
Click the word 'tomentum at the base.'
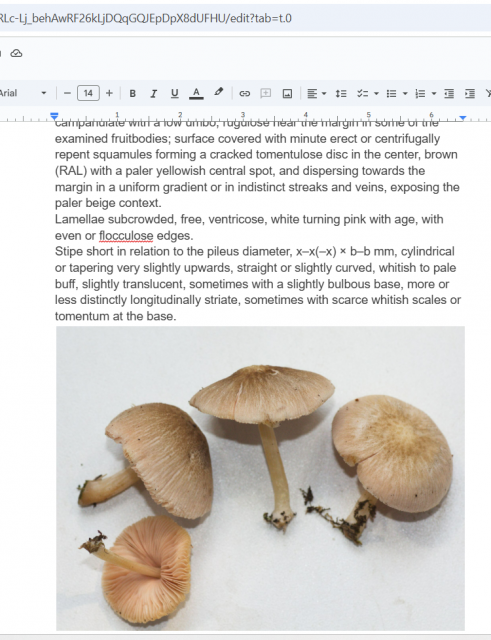point(116,316)
